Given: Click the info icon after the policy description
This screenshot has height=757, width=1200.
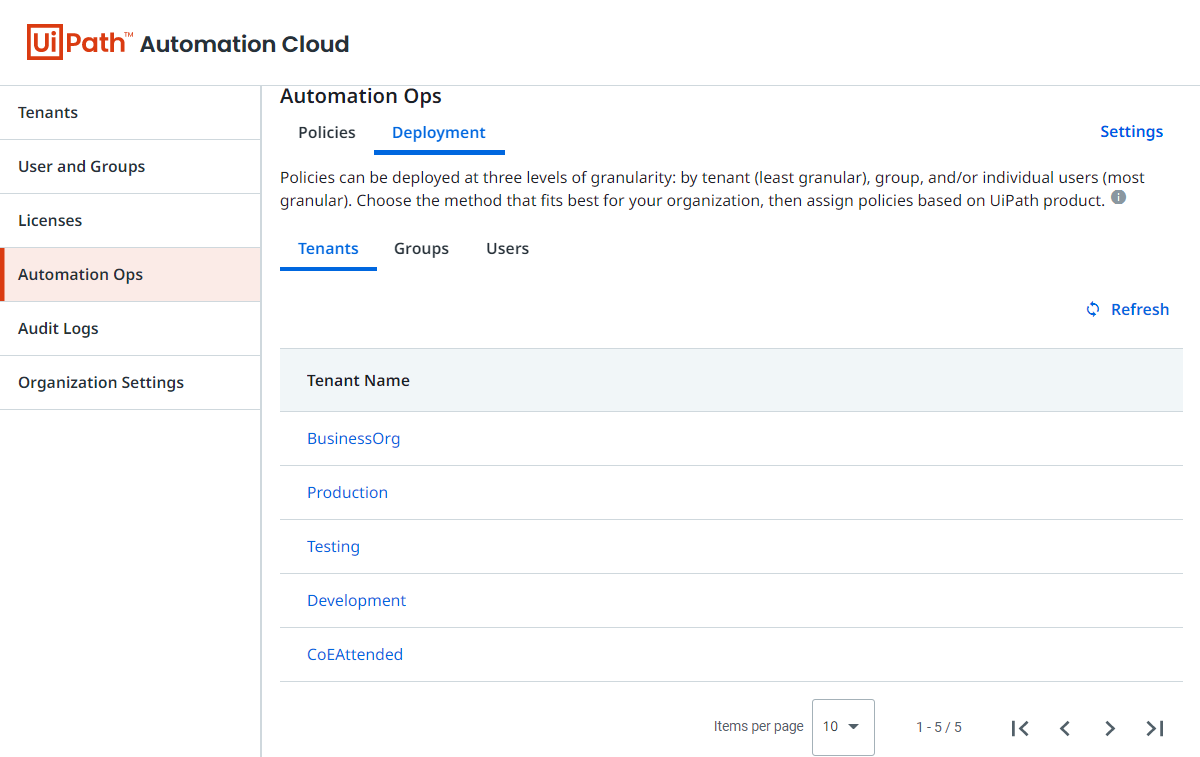Looking at the screenshot, I should pyautogui.click(x=1119, y=198).
